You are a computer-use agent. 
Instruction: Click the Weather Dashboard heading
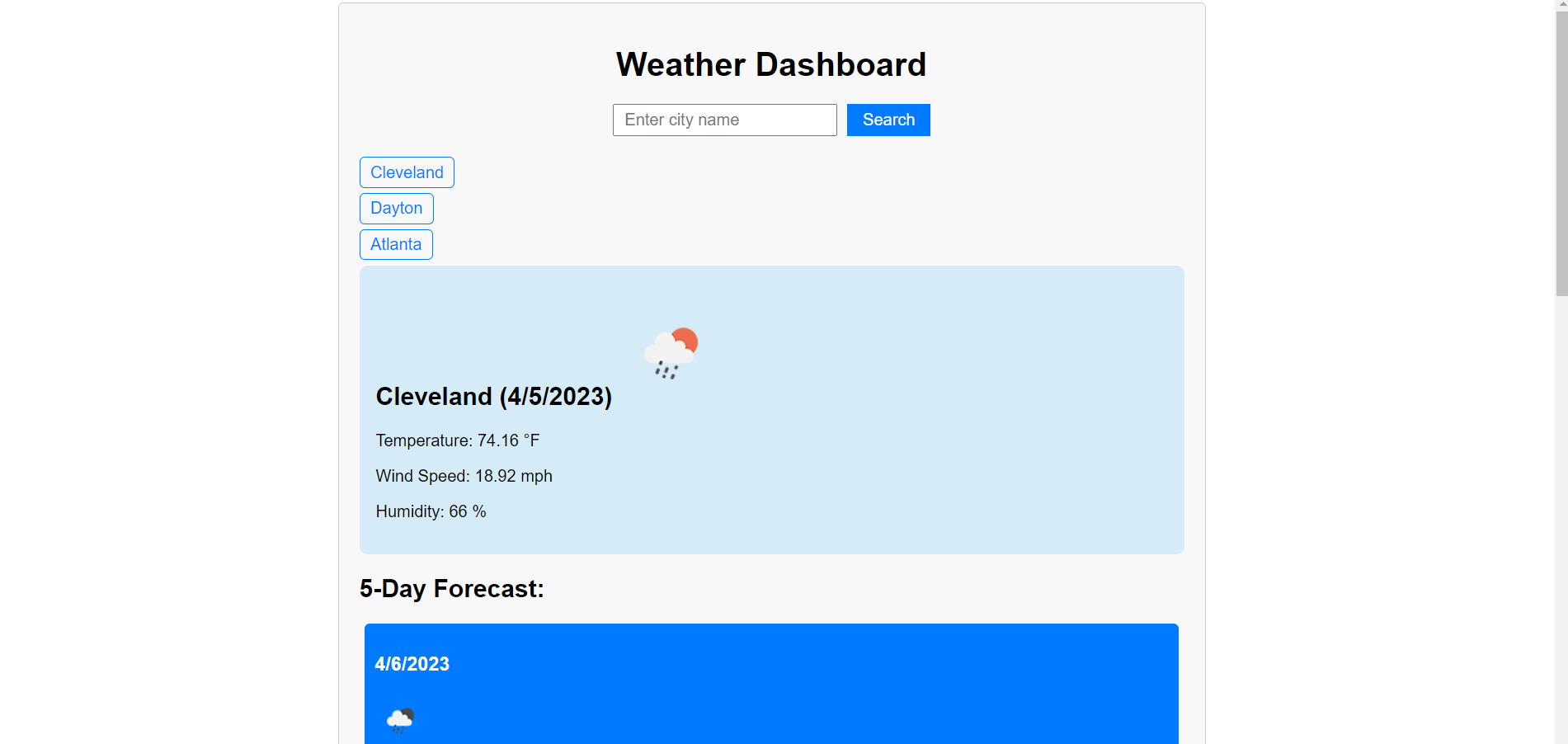pos(771,64)
